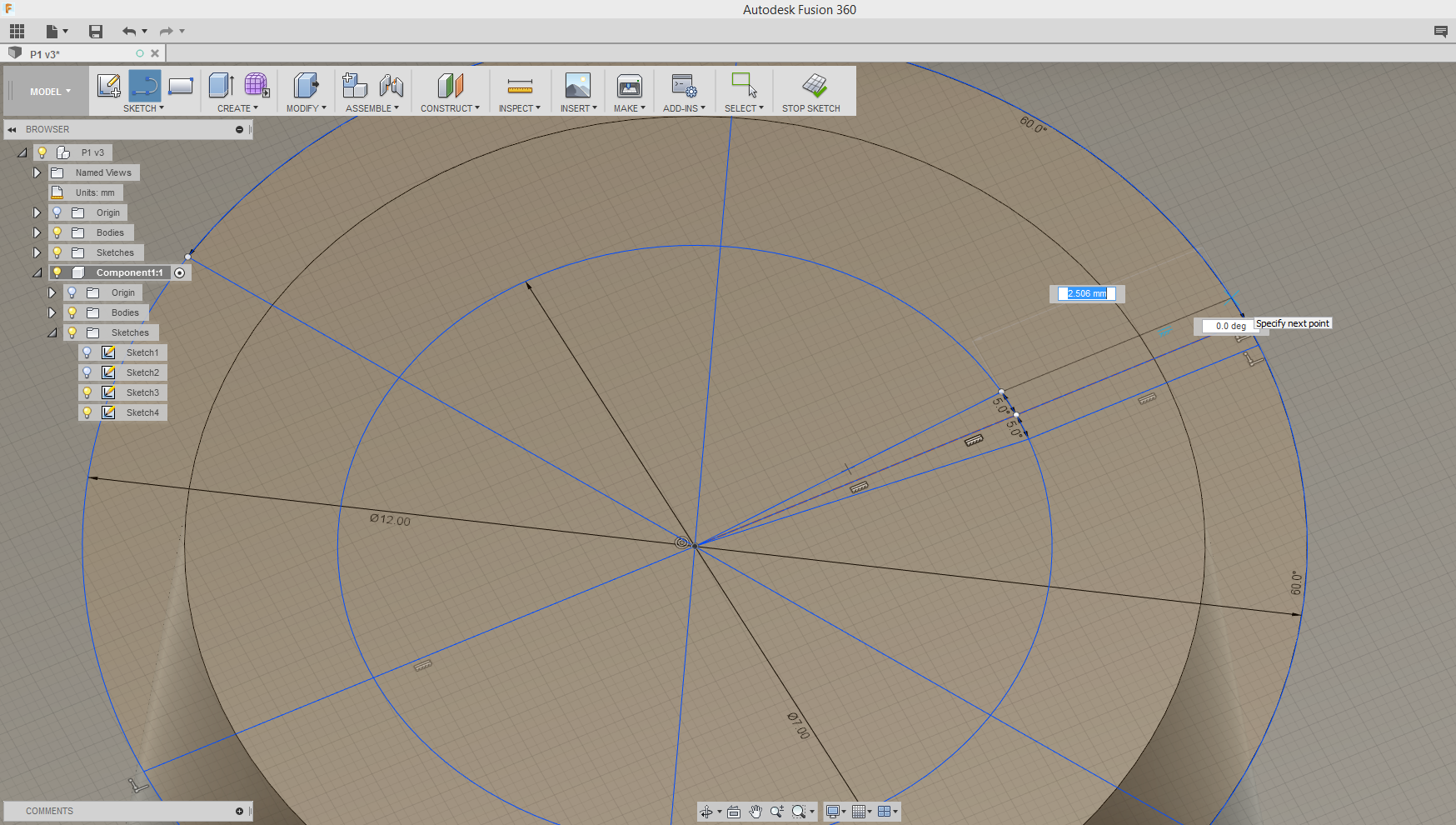Expand the Named Views folder

37,172
